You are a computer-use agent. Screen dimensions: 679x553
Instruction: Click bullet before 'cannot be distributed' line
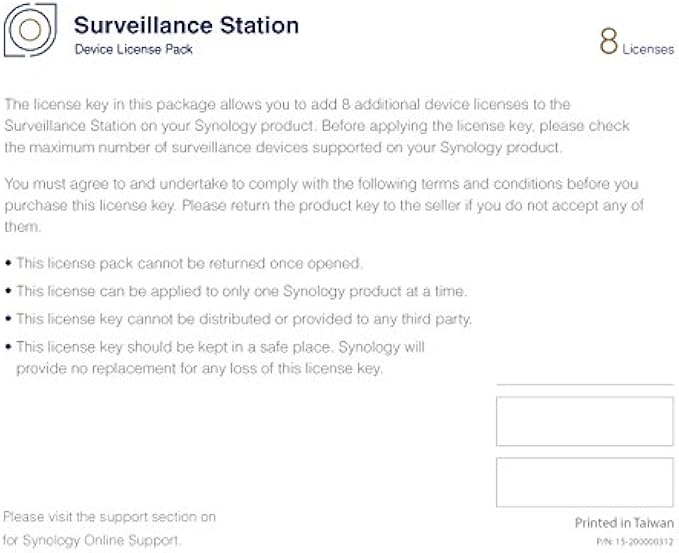coord(9,319)
